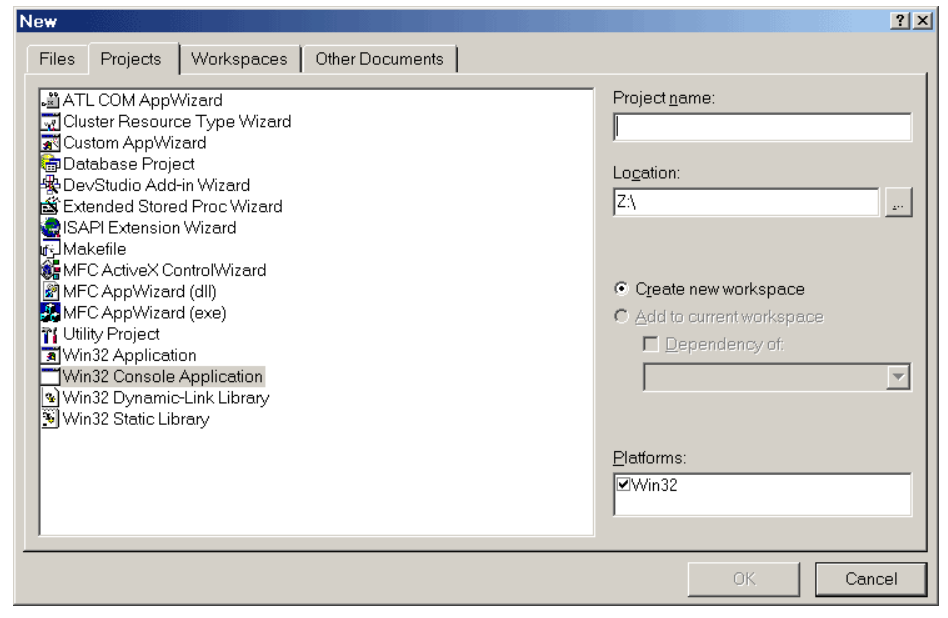Pick 'Win32 Dynamic-Link Library' project type
This screenshot has height=618, width=948.
coord(166,398)
